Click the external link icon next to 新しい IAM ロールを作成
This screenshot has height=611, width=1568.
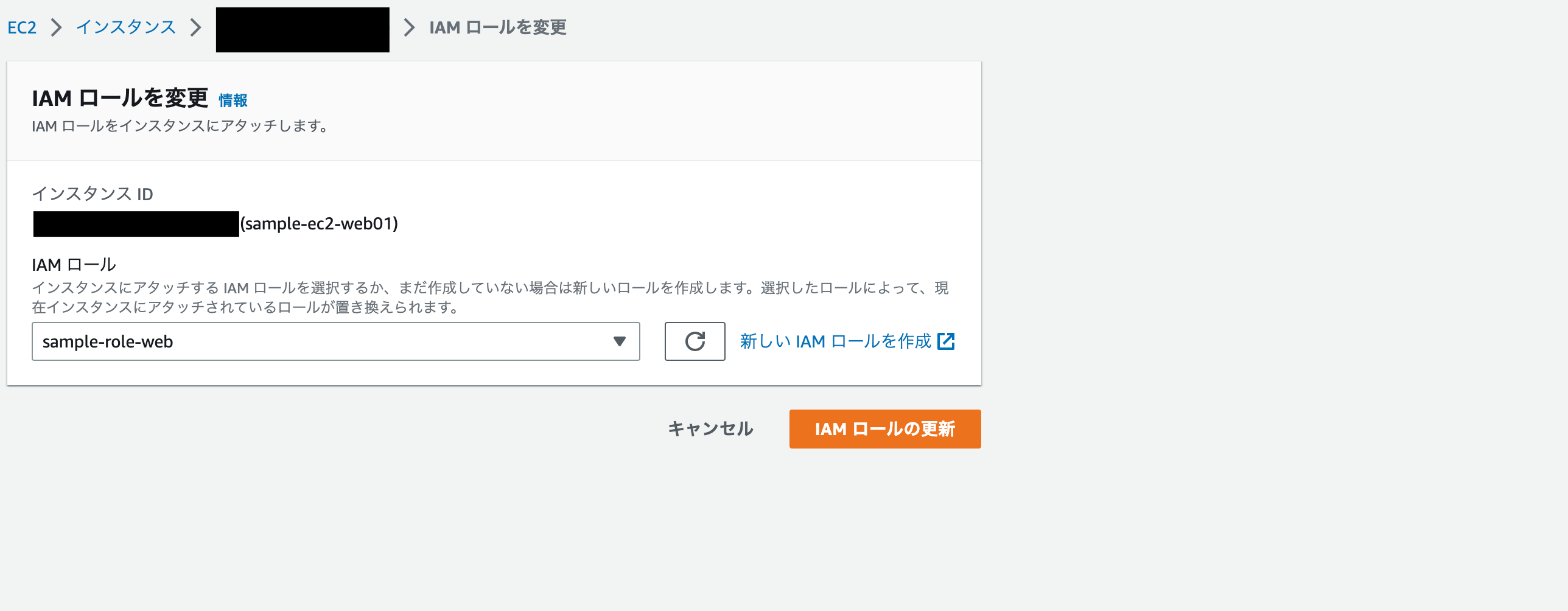click(x=947, y=341)
